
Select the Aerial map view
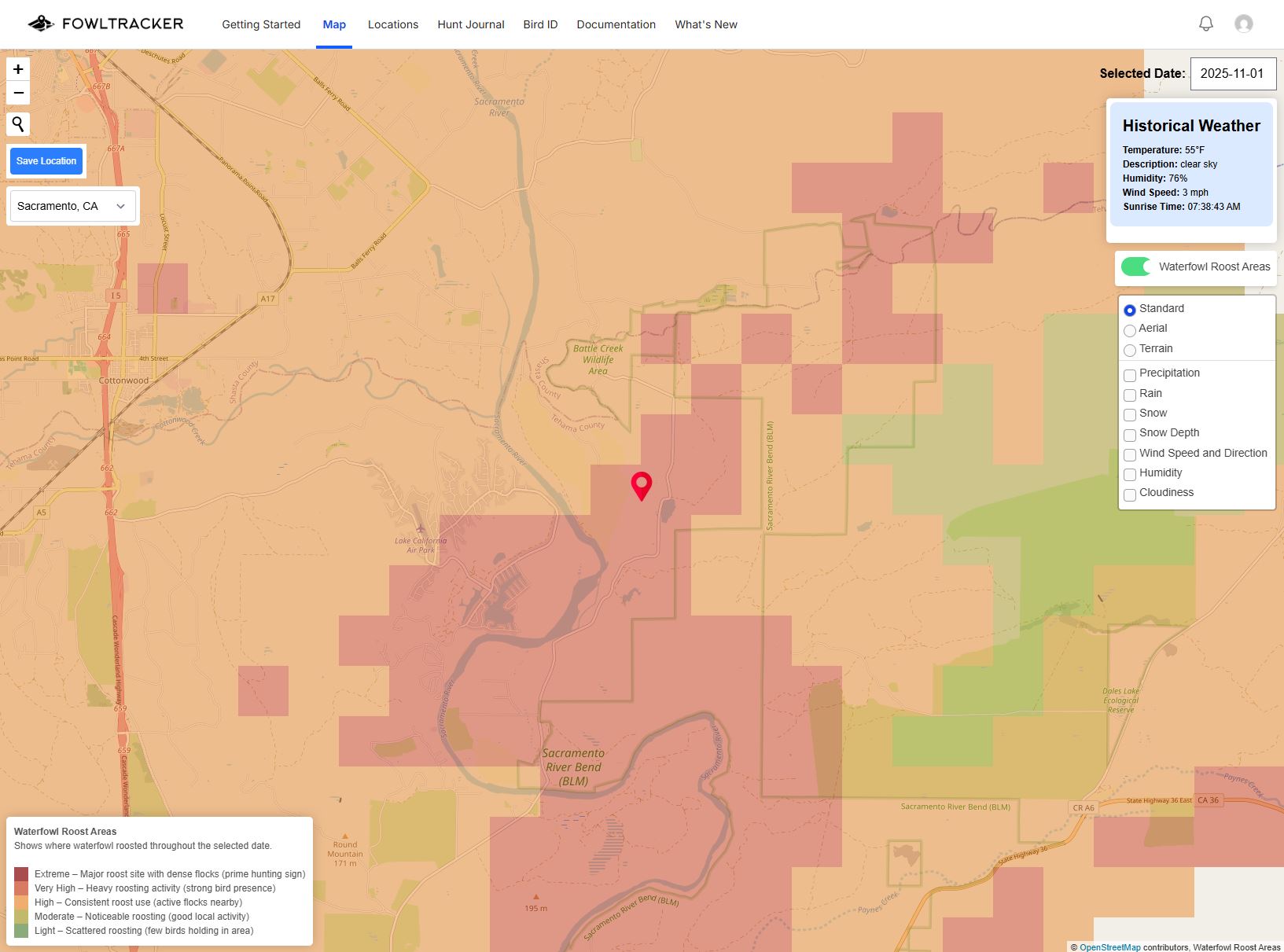tap(1130, 331)
